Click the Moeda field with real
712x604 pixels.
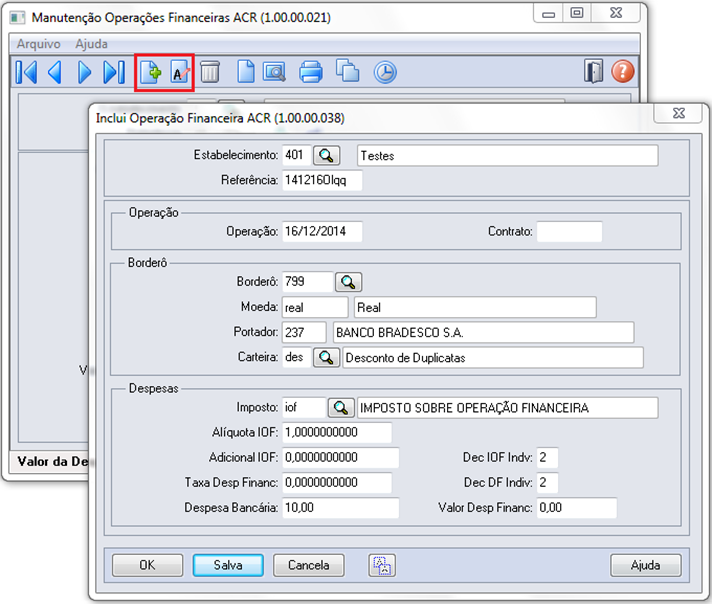(315, 307)
